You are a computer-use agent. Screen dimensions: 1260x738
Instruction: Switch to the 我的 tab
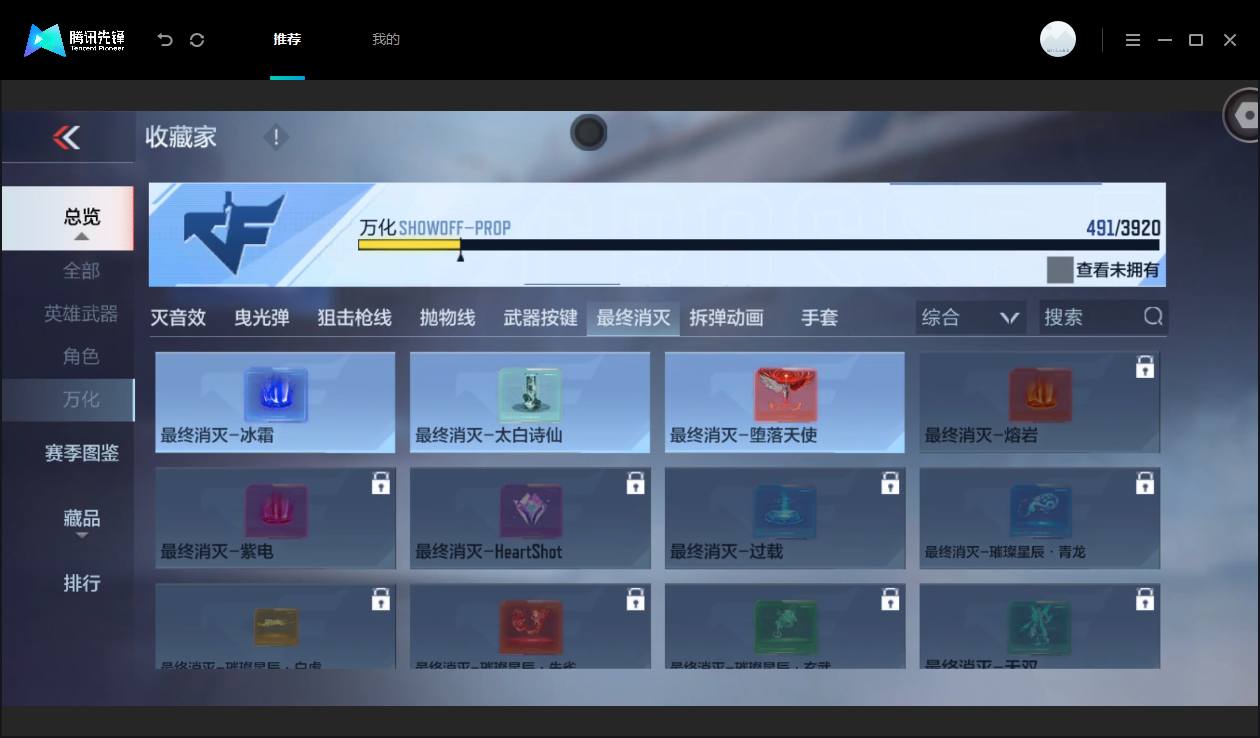(386, 40)
